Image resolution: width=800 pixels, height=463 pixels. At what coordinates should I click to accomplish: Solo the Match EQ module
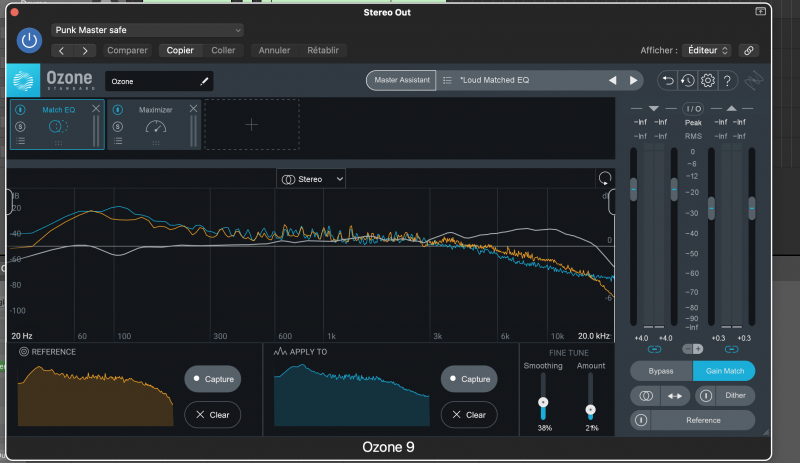20,126
